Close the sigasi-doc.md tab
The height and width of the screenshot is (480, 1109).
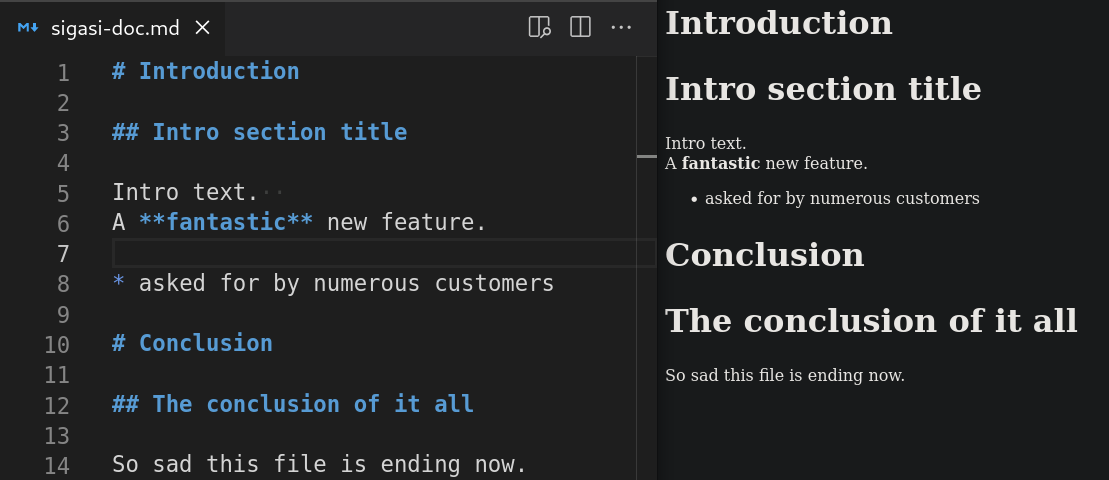(202, 28)
